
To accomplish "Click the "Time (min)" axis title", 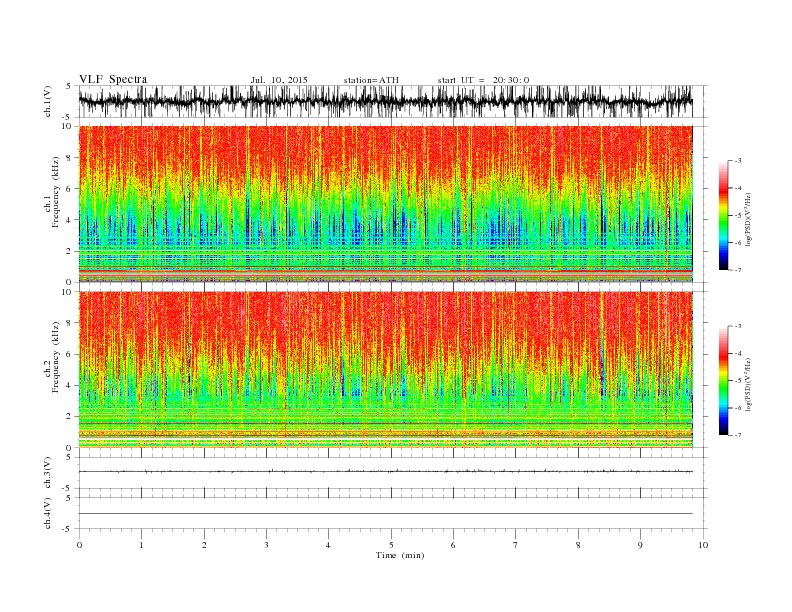I will [x=400, y=555].
